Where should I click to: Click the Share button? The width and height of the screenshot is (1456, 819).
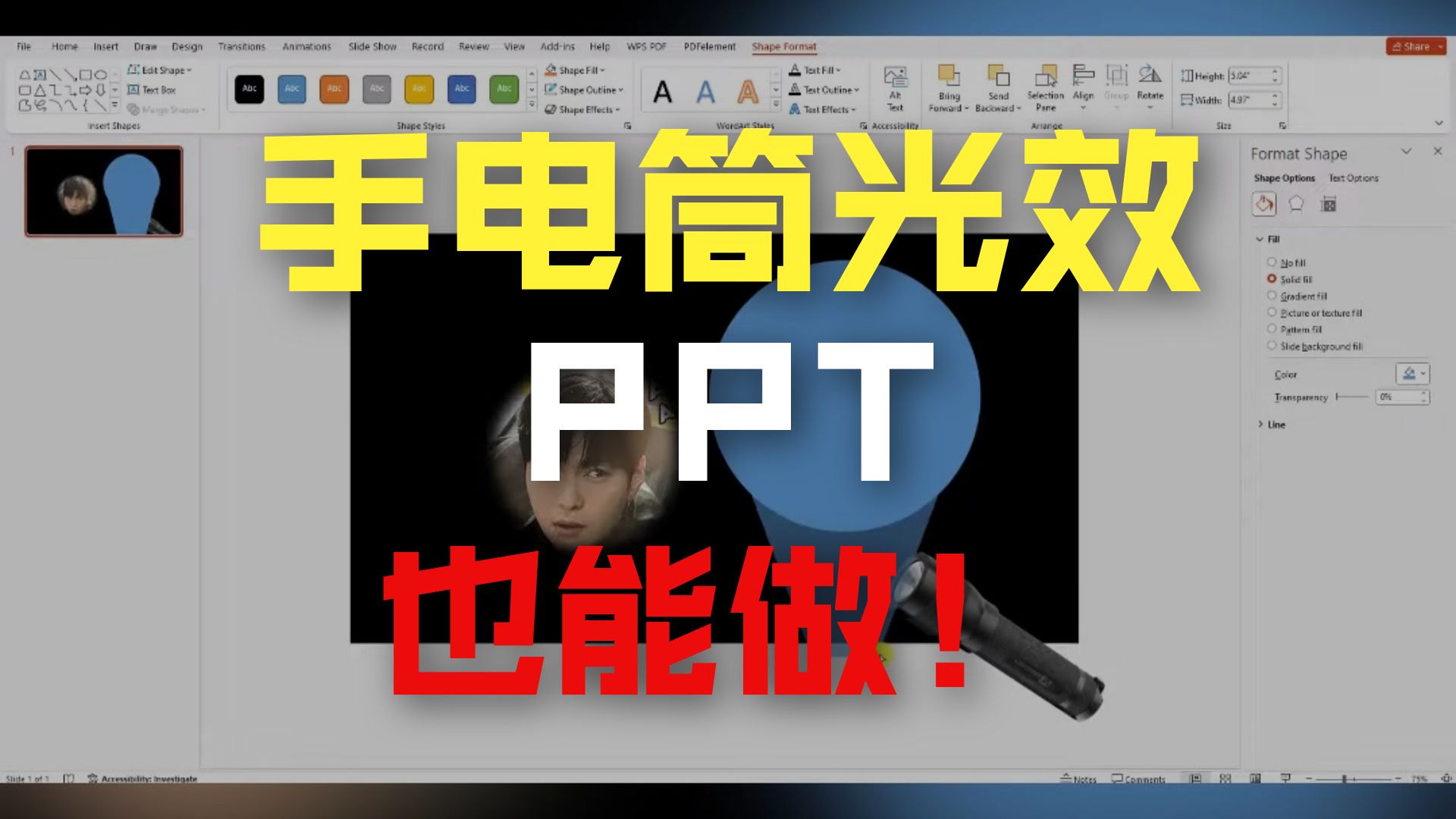click(1415, 45)
